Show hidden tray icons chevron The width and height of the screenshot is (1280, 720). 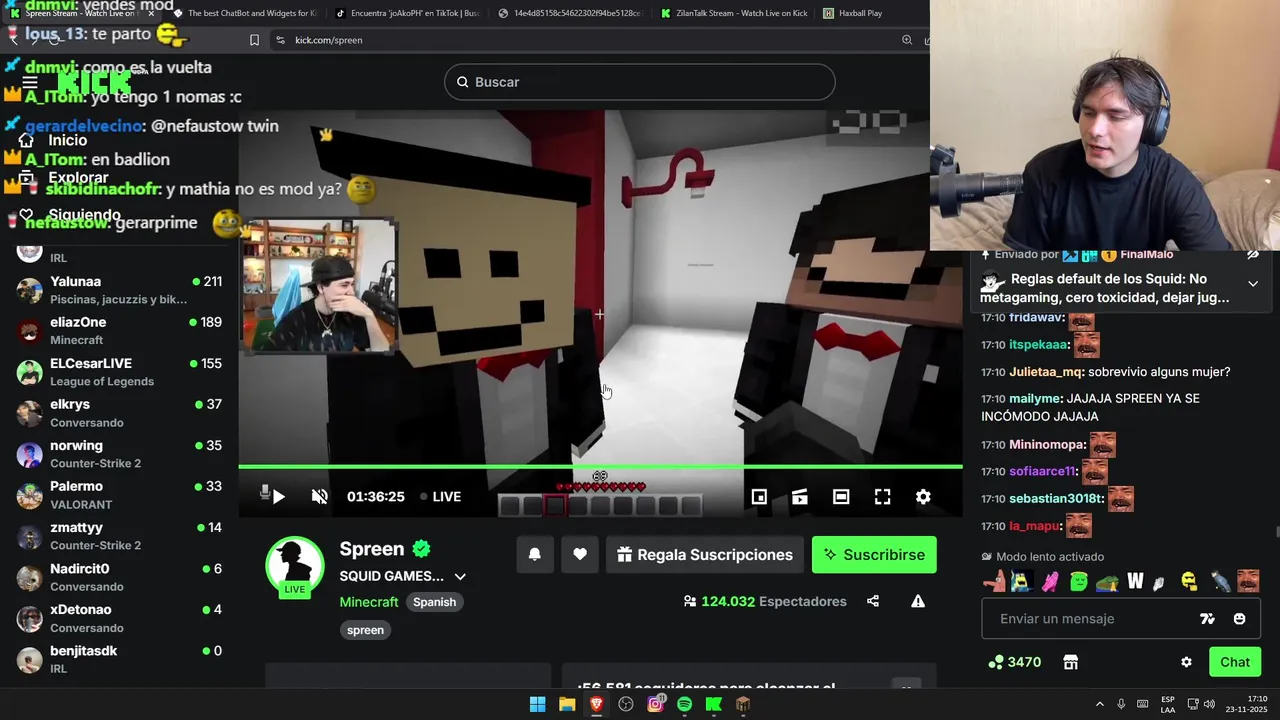point(1100,704)
